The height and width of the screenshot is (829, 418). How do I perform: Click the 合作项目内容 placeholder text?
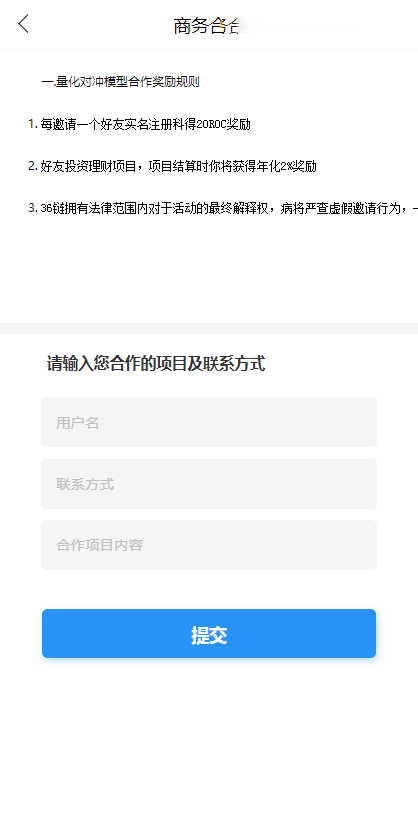tap(99, 546)
